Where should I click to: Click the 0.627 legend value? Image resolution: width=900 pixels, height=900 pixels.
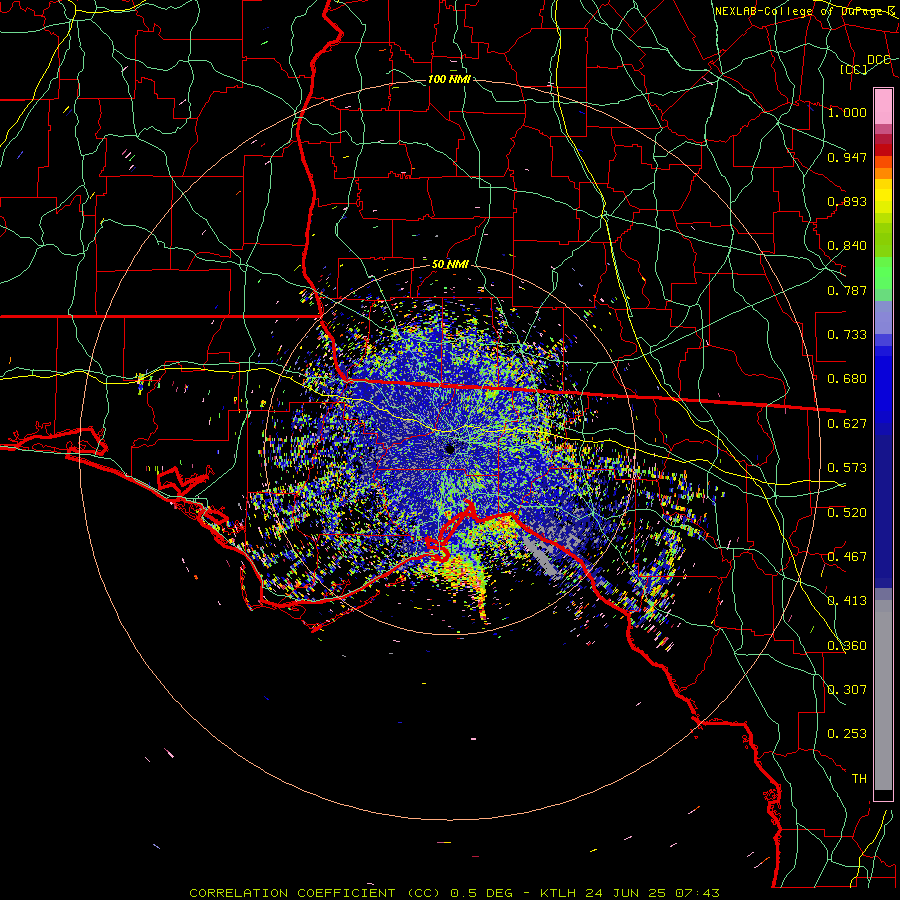coord(847,424)
